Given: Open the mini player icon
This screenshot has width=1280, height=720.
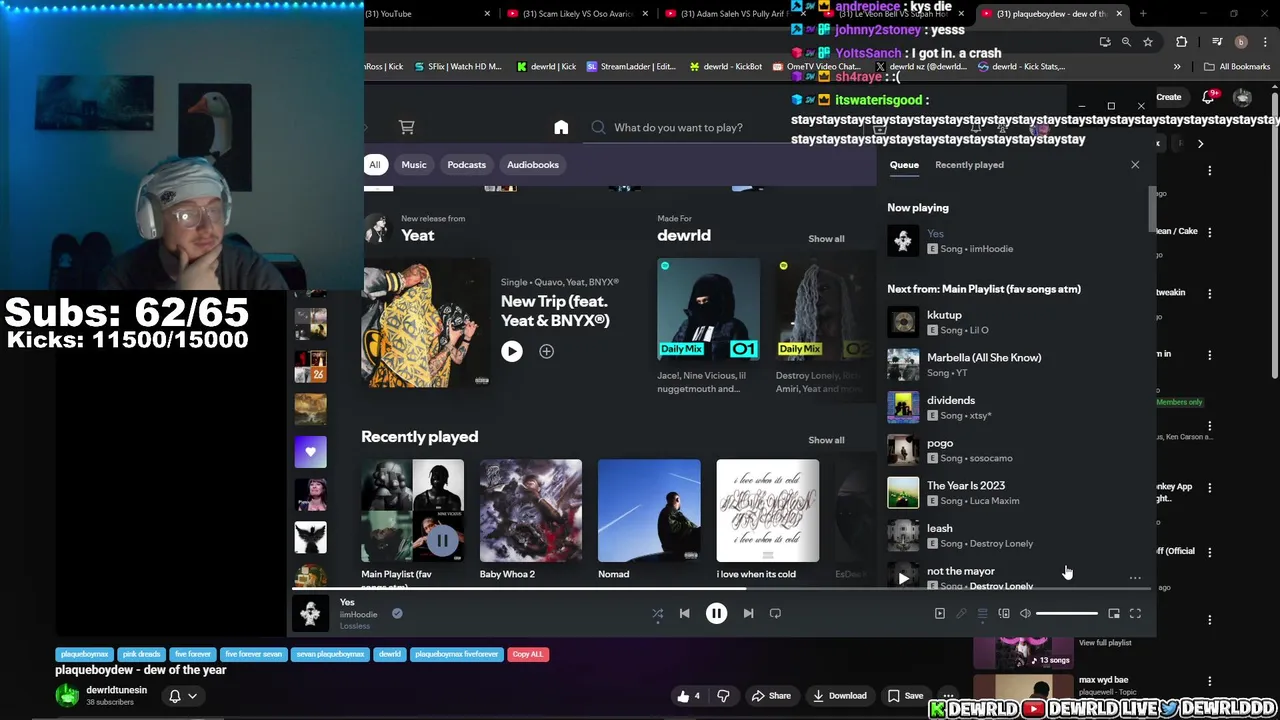Looking at the screenshot, I should click(x=1114, y=613).
